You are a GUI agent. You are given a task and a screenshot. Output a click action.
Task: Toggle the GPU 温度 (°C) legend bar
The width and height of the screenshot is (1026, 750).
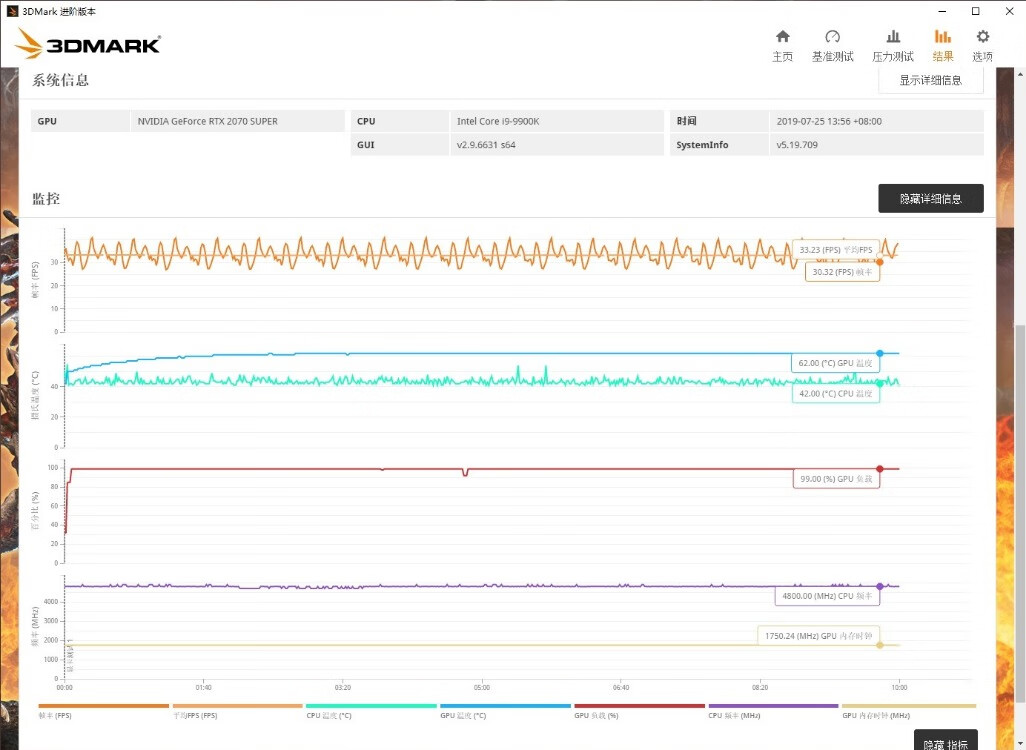505,706
